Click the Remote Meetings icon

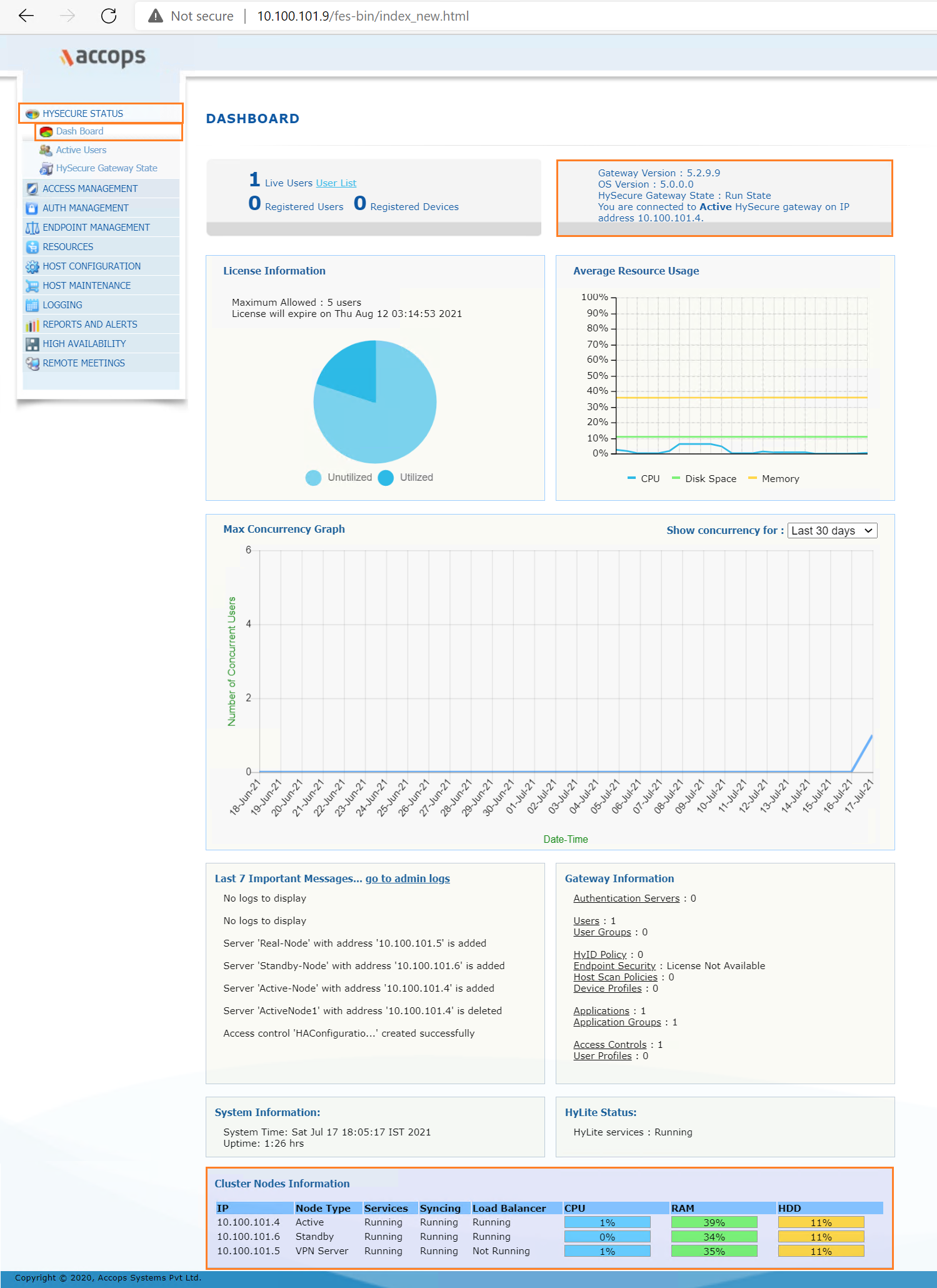[x=33, y=363]
